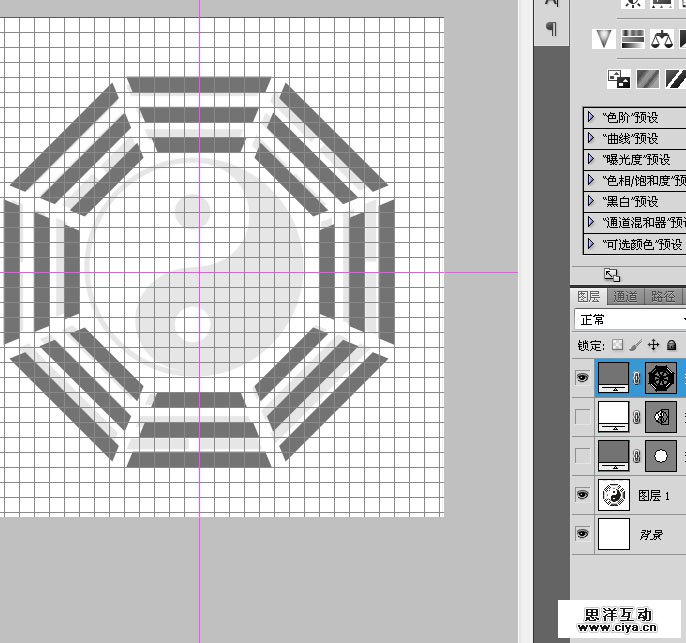686x643 pixels.
Task: Click the lock transparent pixels icon
Action: pyautogui.click(x=617, y=345)
